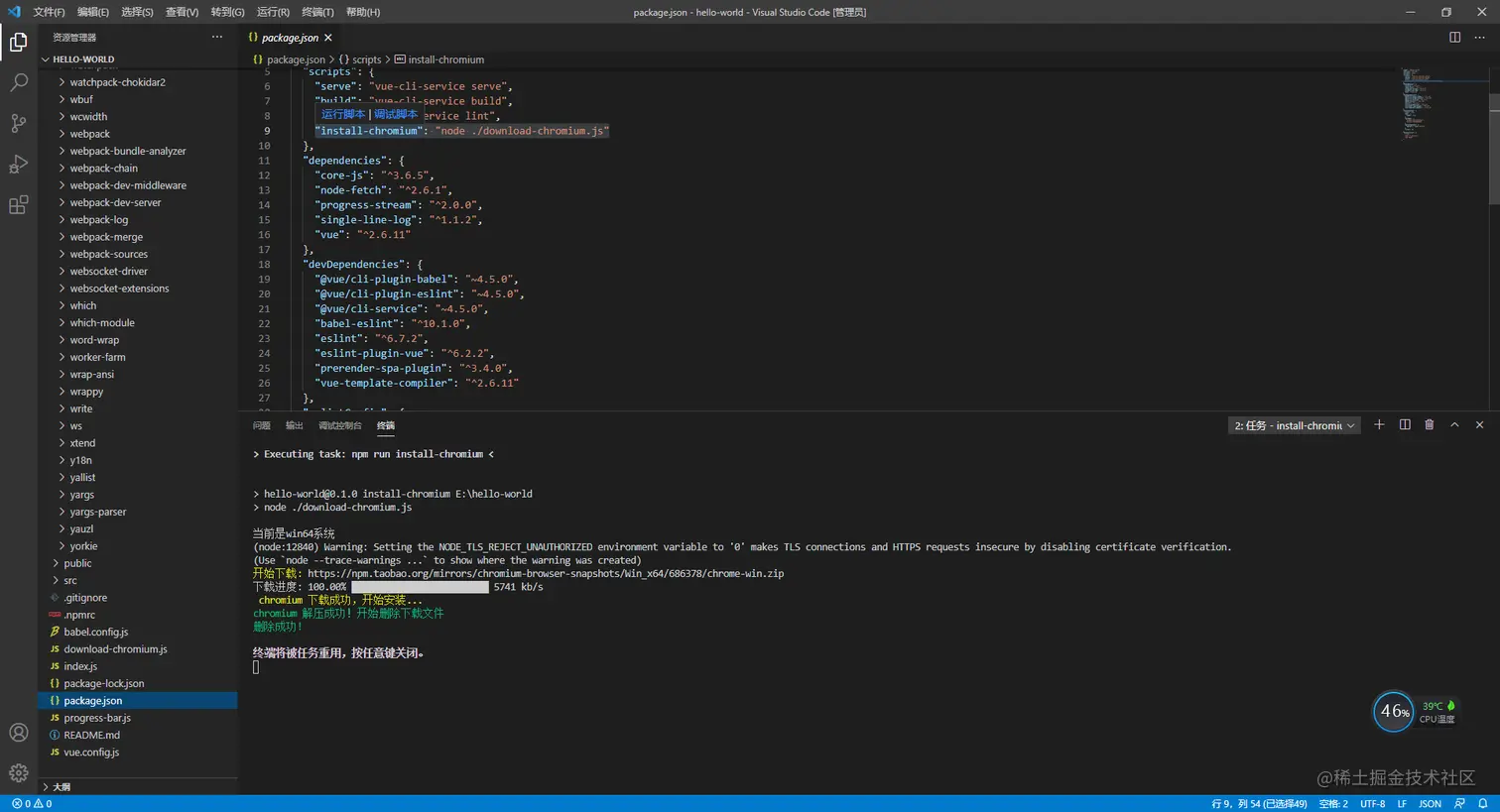Open progress-bar.js in the explorer

click(138, 718)
